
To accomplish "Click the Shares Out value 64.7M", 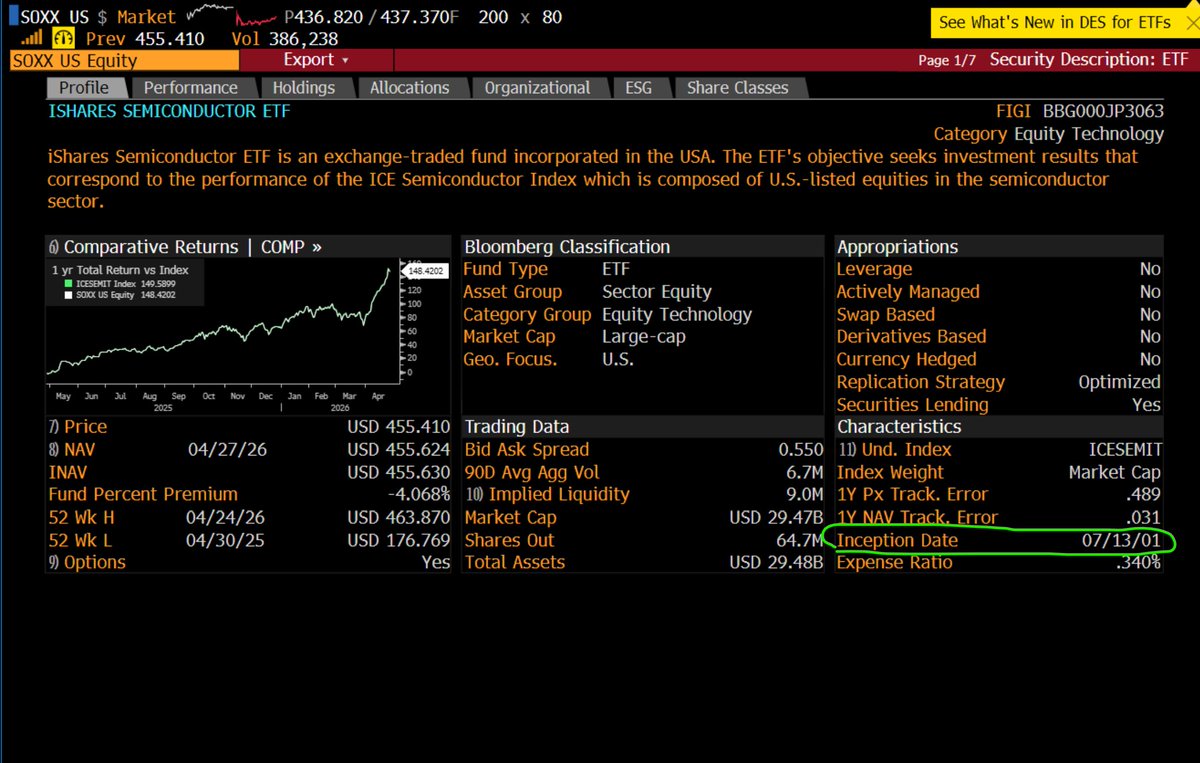I will 801,540.
